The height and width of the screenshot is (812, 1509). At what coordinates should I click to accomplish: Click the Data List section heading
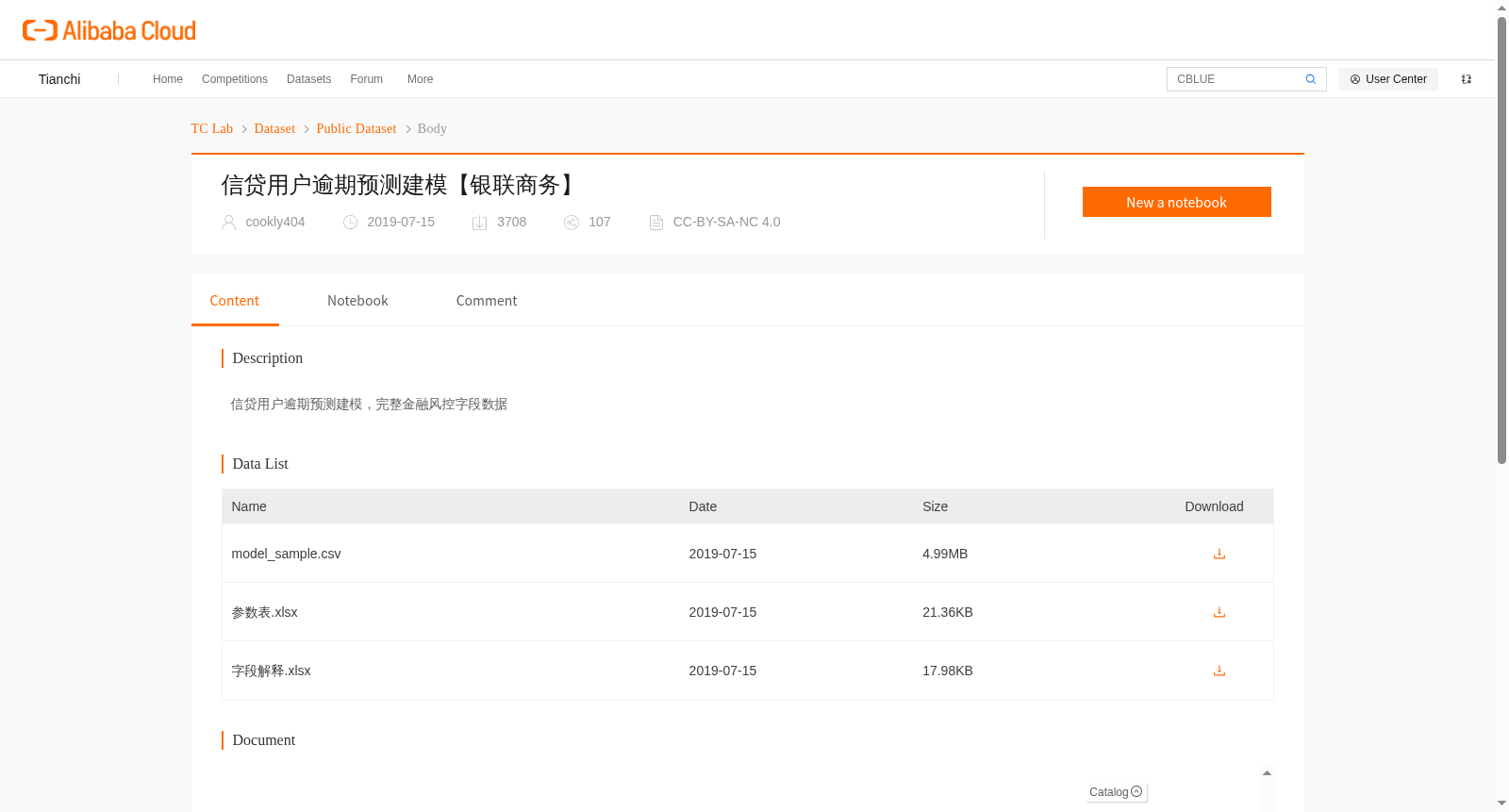(260, 464)
